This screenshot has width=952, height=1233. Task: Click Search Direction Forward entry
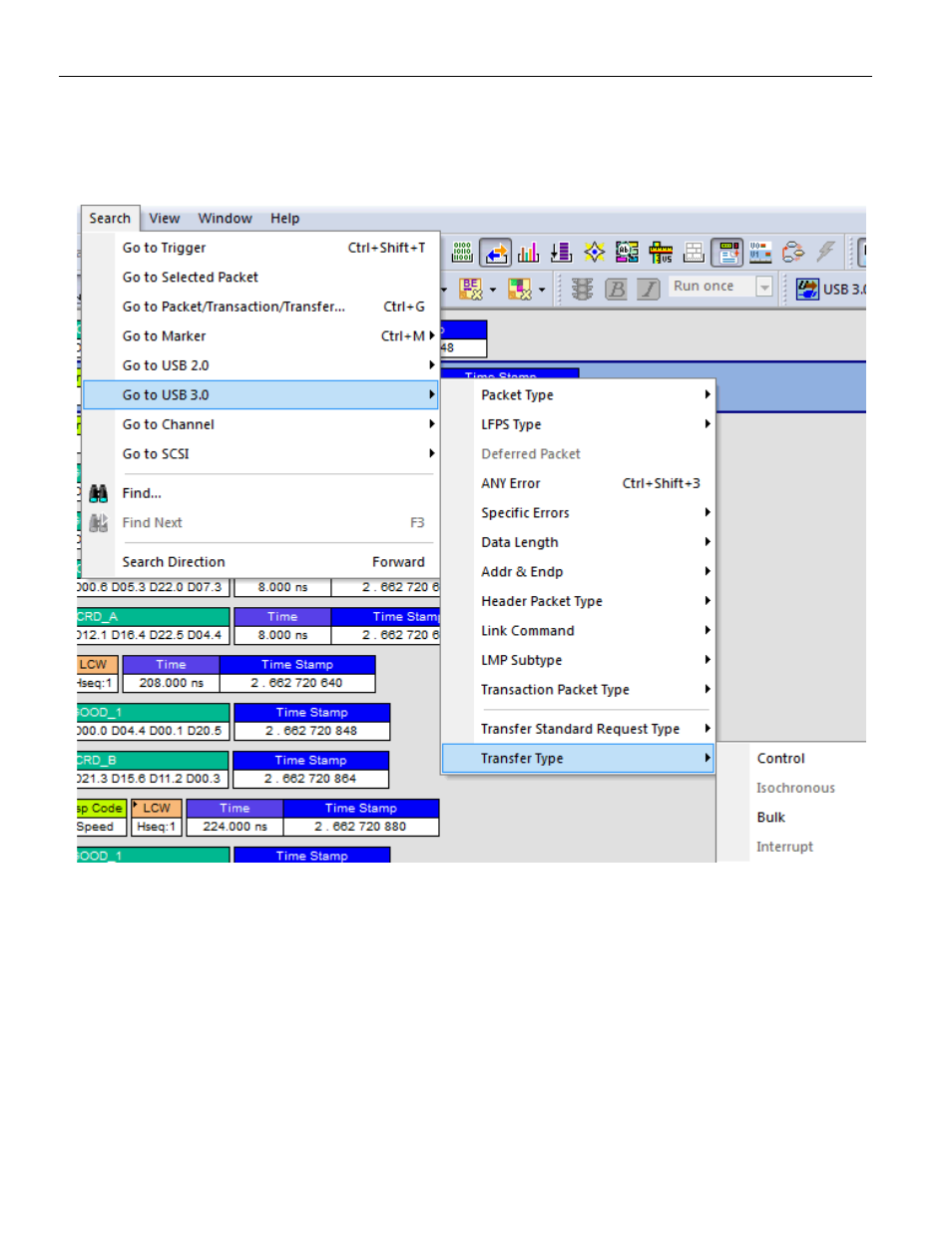tap(260, 562)
